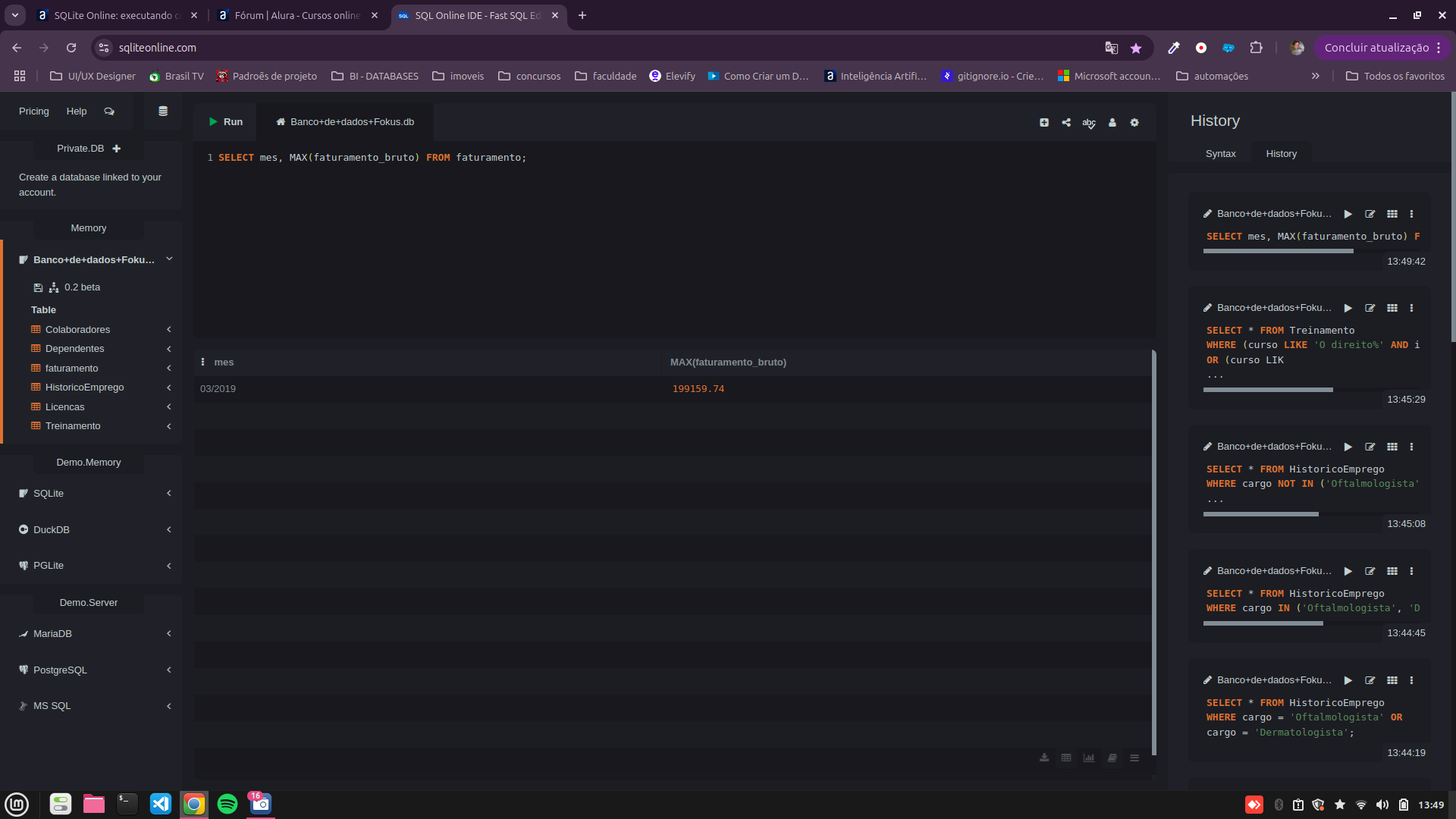Open more options for 13:44:19 entry
The height and width of the screenshot is (819, 1456).
pyautogui.click(x=1411, y=681)
